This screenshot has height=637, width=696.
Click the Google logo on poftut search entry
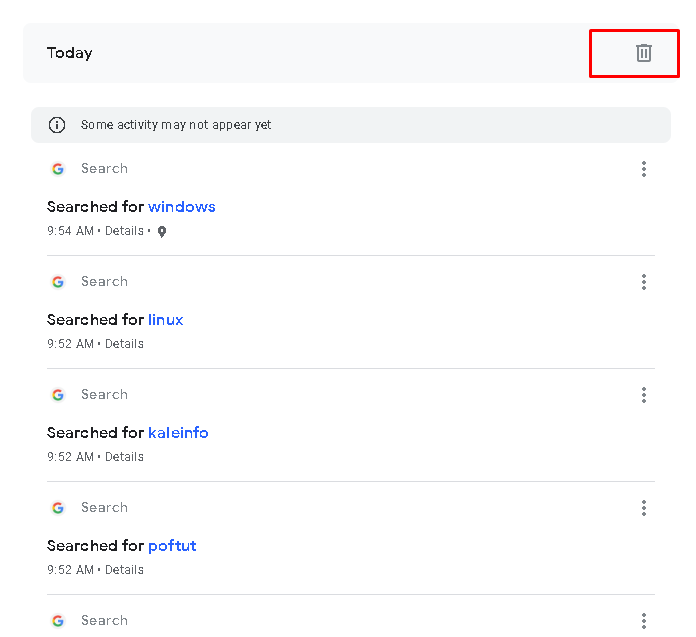58,508
